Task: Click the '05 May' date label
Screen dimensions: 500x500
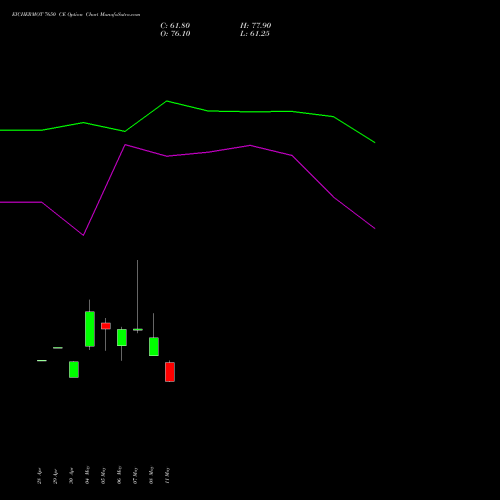Action: click(x=103, y=475)
